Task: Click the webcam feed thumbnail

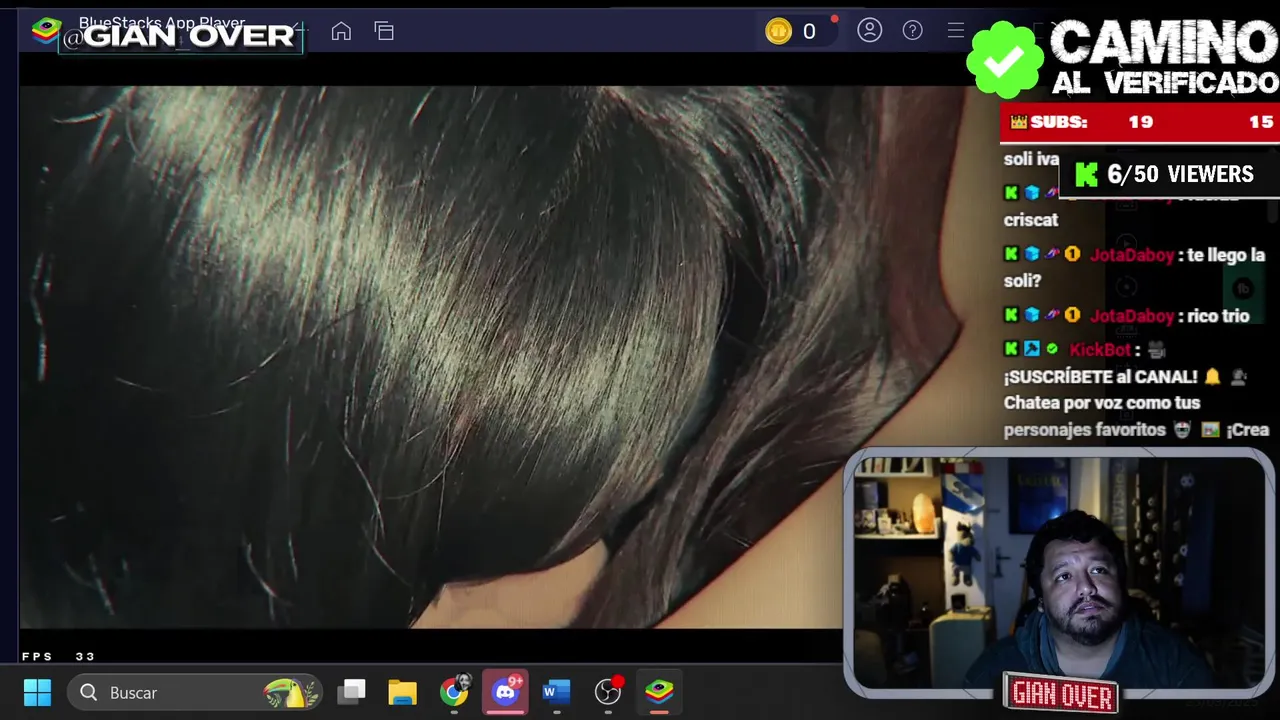Action: [x=1058, y=573]
